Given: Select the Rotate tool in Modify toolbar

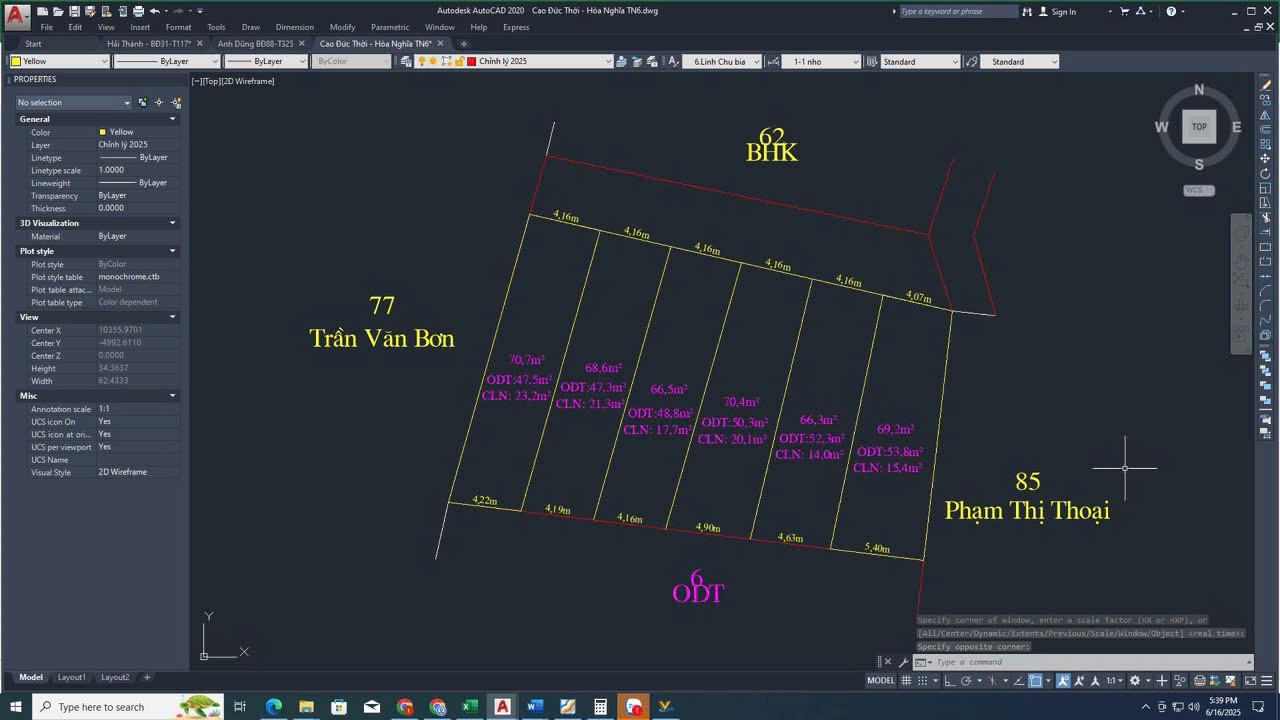Looking at the screenshot, I should click(x=1266, y=174).
